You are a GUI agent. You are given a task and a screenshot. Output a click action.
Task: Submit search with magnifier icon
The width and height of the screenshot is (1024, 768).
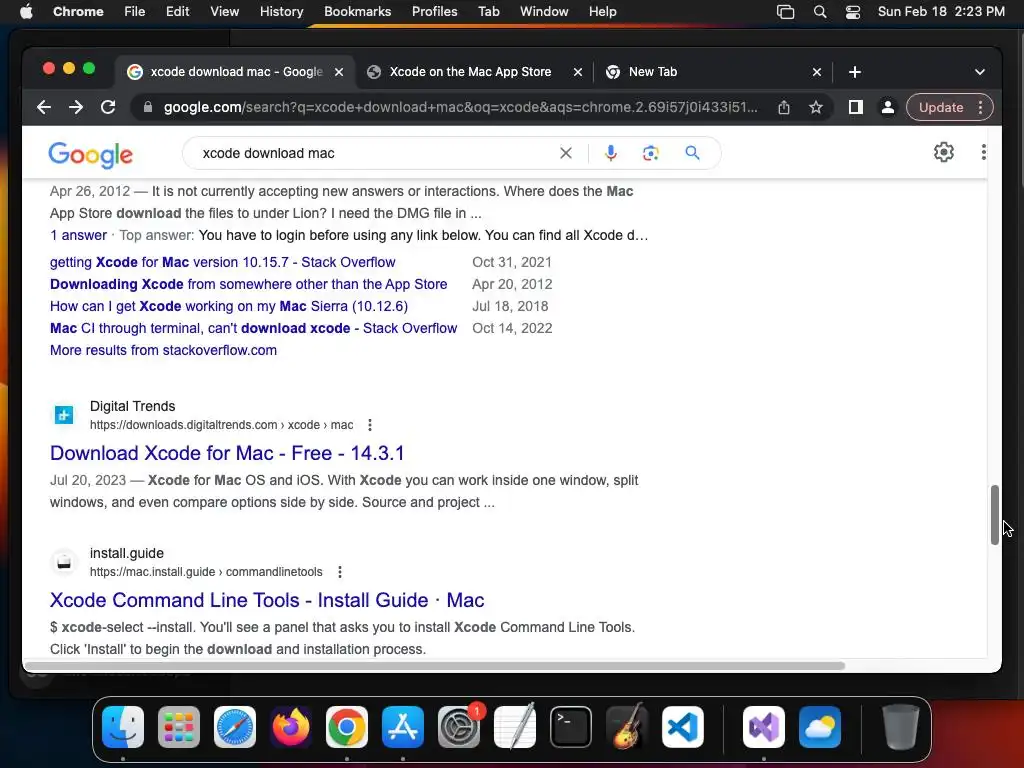692,153
